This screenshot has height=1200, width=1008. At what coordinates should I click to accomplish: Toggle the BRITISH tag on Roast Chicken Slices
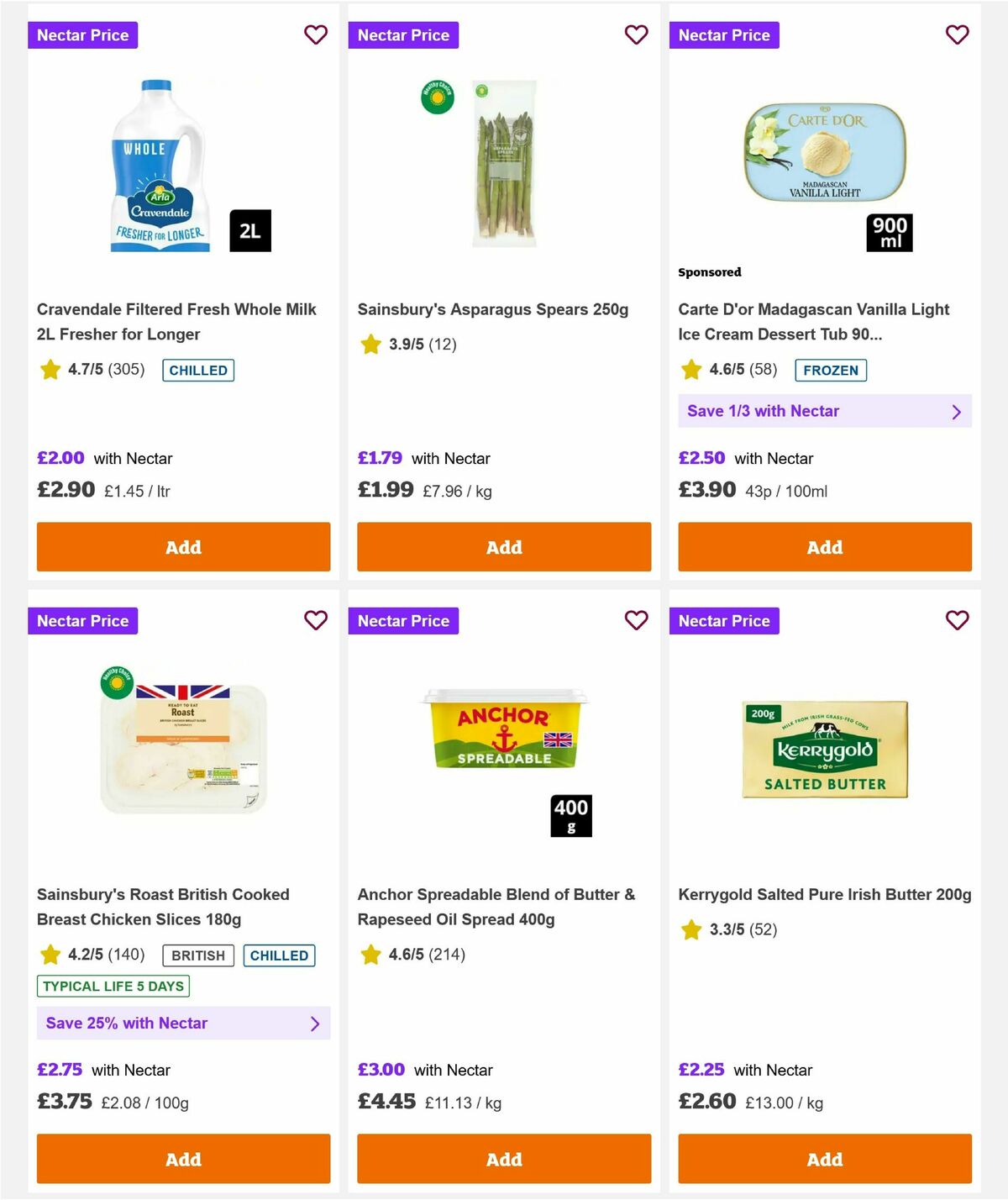pyautogui.click(x=197, y=955)
